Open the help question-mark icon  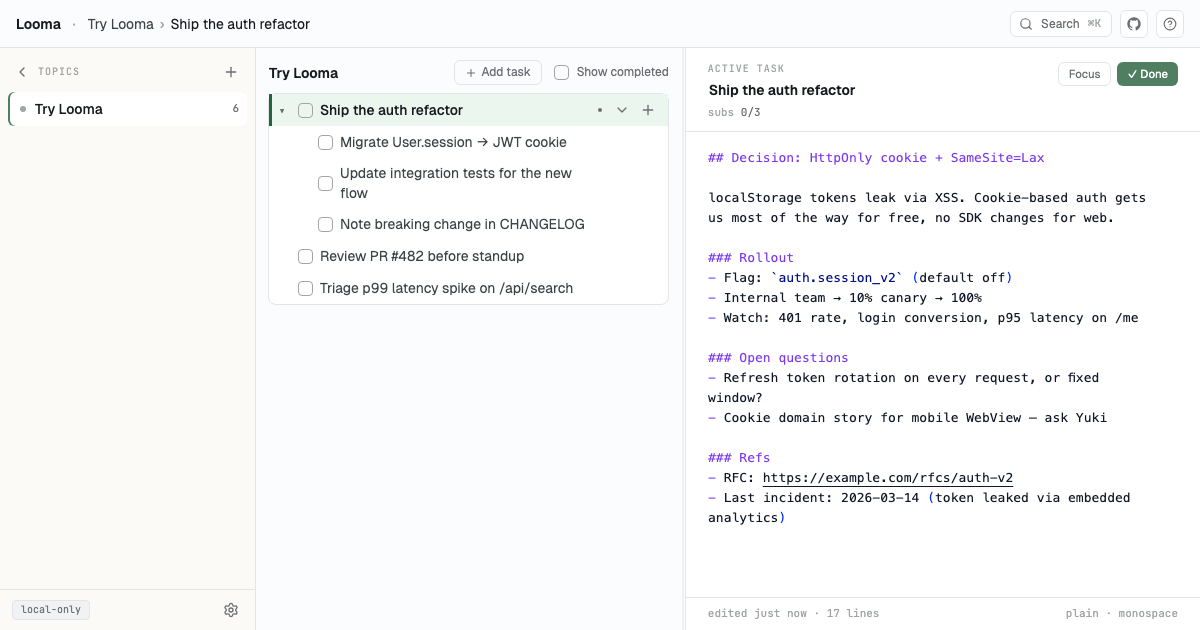tap(1170, 24)
